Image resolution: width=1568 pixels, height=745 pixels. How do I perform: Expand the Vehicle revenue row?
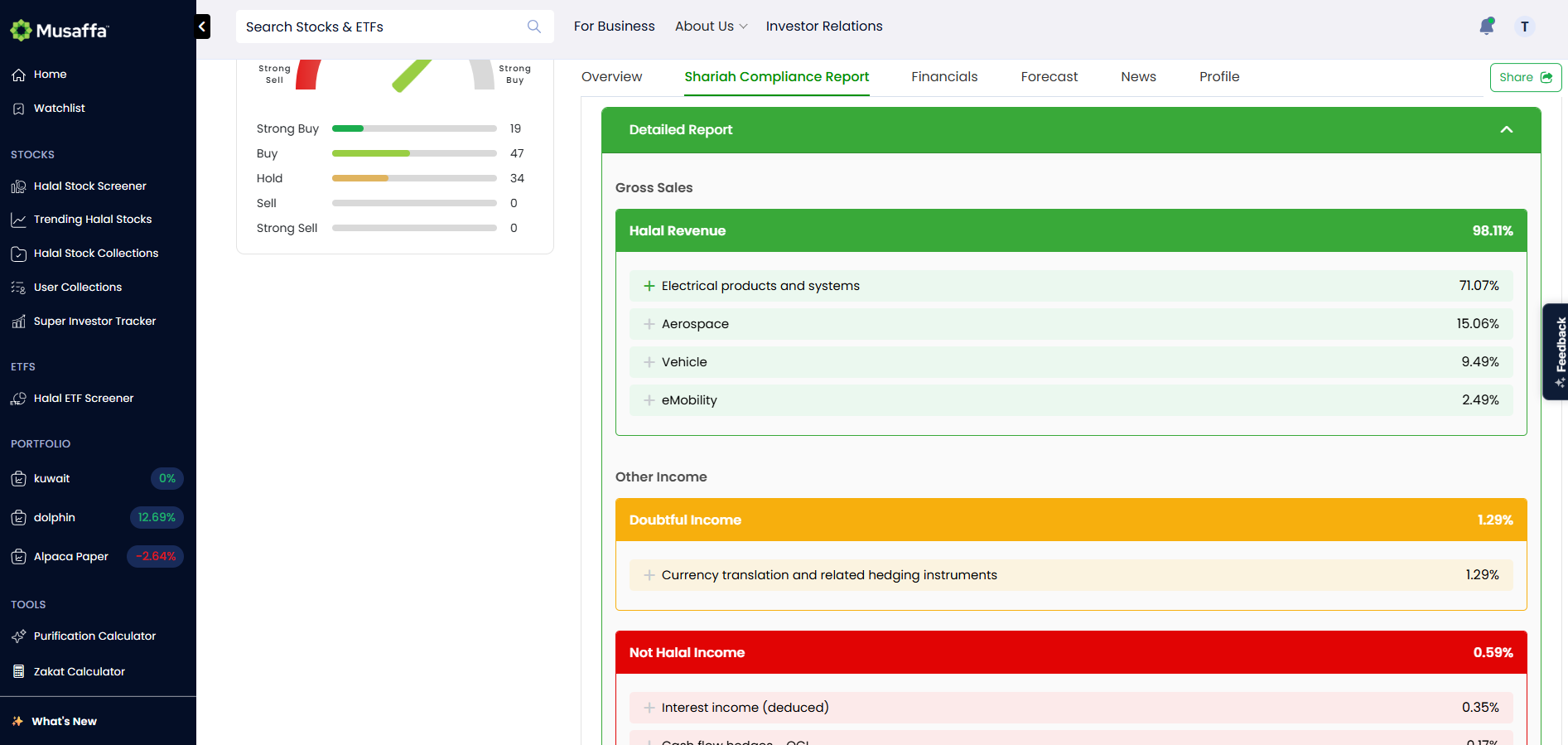(x=649, y=362)
